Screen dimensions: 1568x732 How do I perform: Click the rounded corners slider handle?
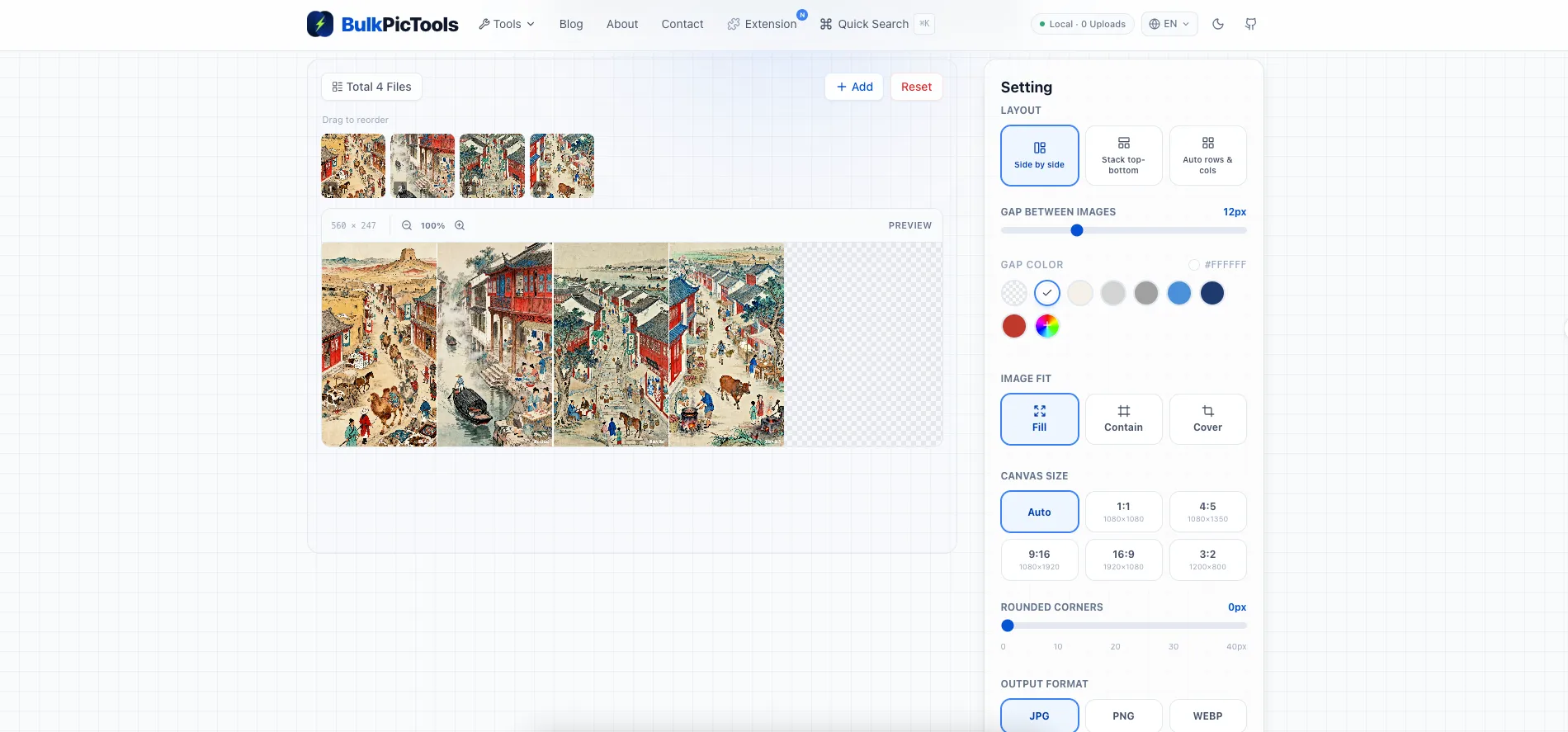(x=1008, y=626)
